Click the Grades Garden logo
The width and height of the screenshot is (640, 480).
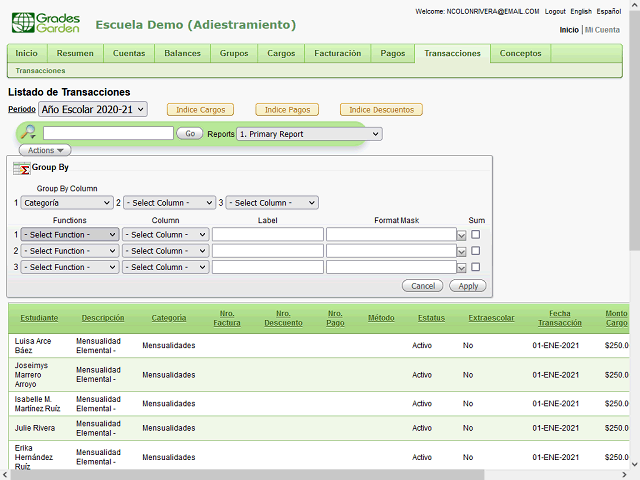pyautogui.click(x=45, y=23)
